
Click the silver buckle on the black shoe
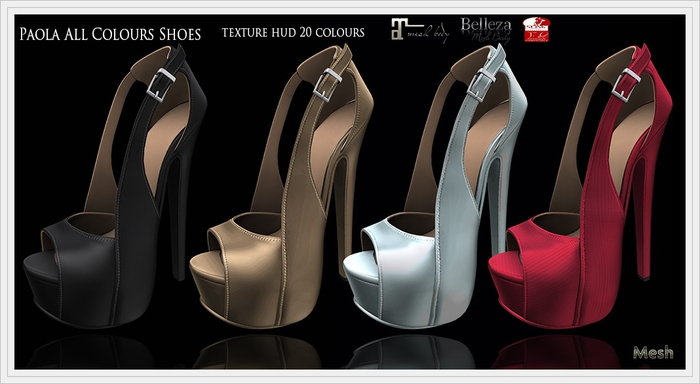point(161,85)
